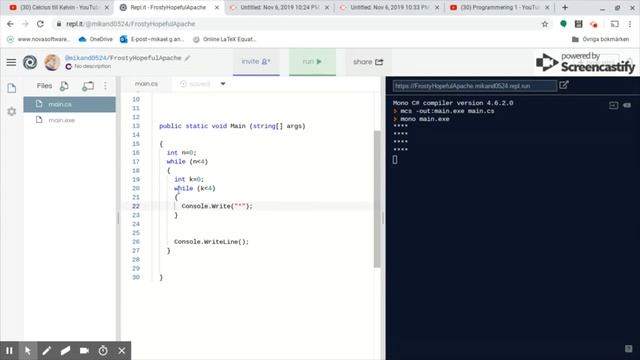The height and width of the screenshot is (360, 640).
Task: Add a new folder in Files panel
Action: click(88, 86)
